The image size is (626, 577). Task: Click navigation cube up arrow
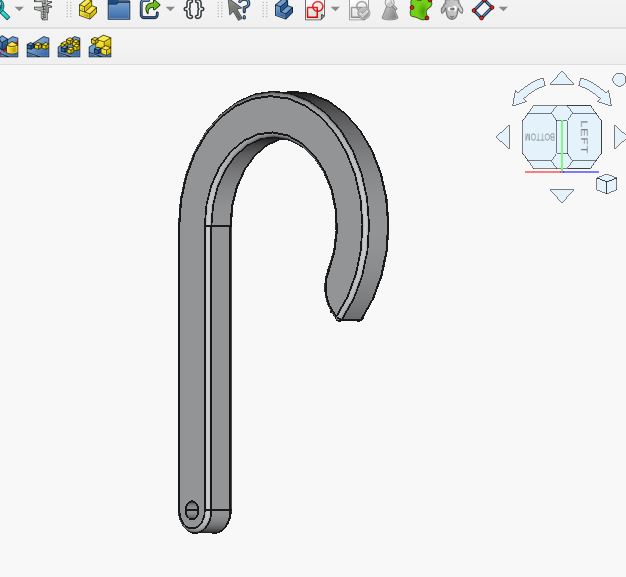(562, 78)
